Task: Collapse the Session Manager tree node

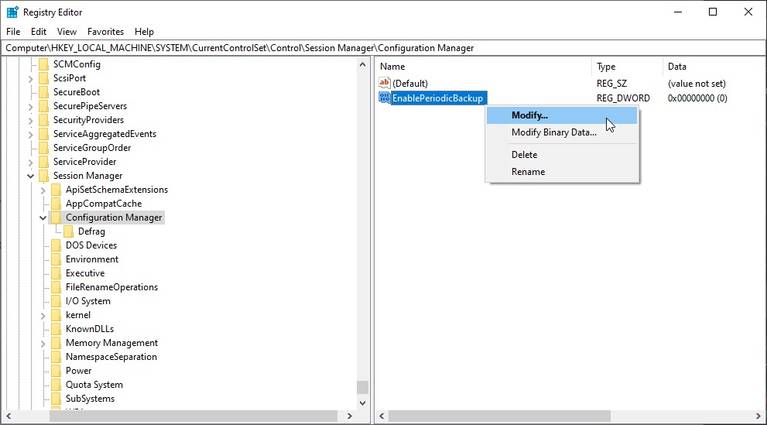Action: pyautogui.click(x=30, y=176)
